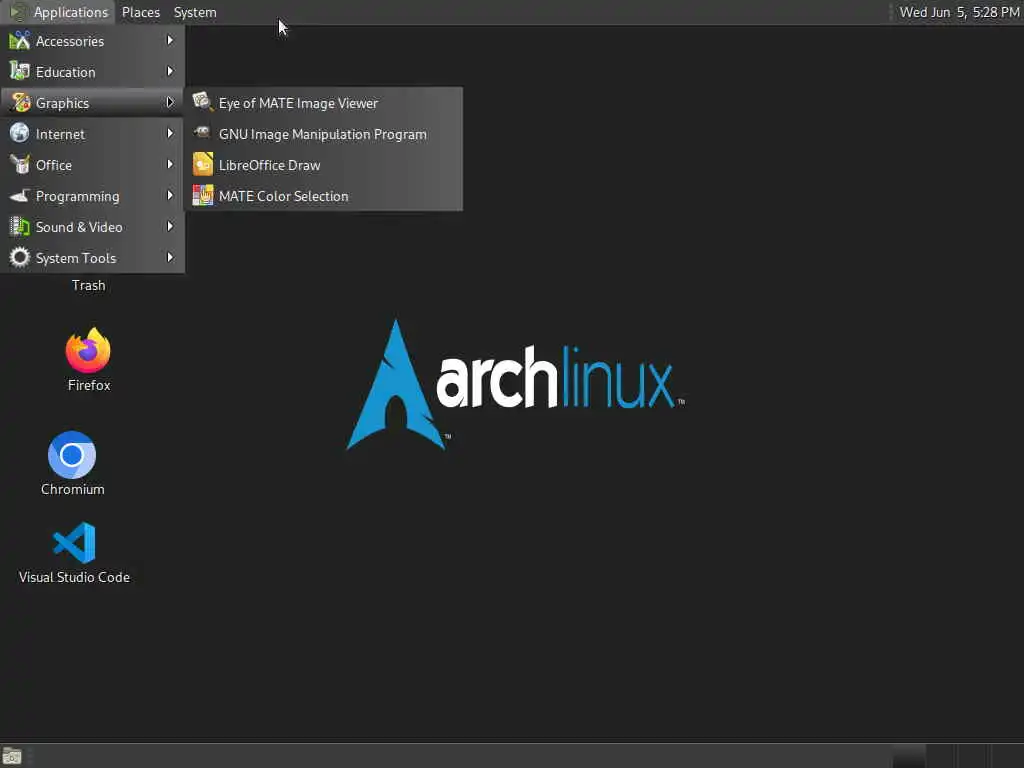Image resolution: width=1024 pixels, height=768 pixels.
Task: Select MATE Color Selection entry
Action: tap(324, 196)
